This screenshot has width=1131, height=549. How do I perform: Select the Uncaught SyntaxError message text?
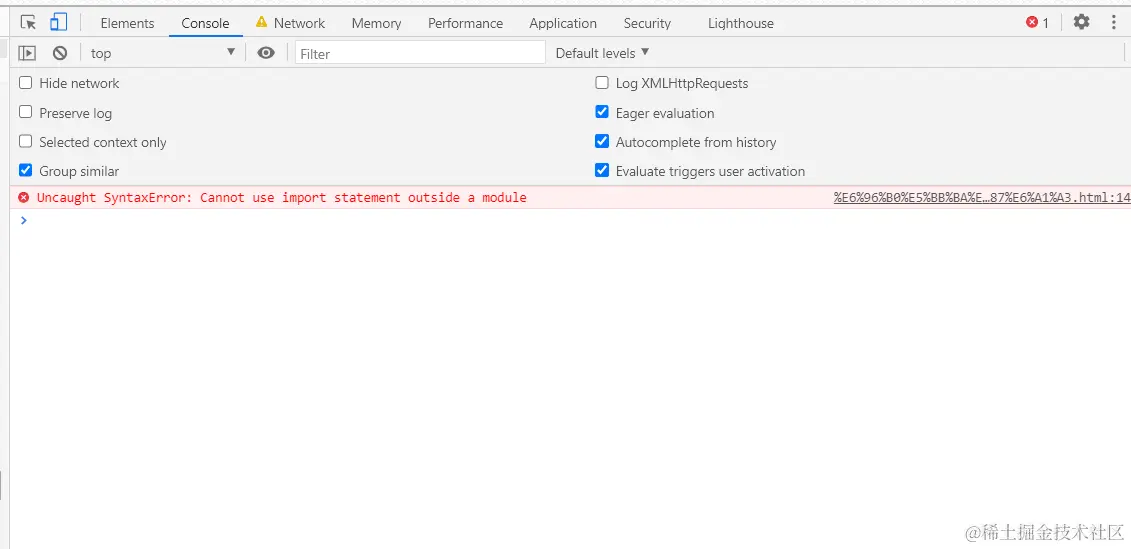click(x=281, y=198)
